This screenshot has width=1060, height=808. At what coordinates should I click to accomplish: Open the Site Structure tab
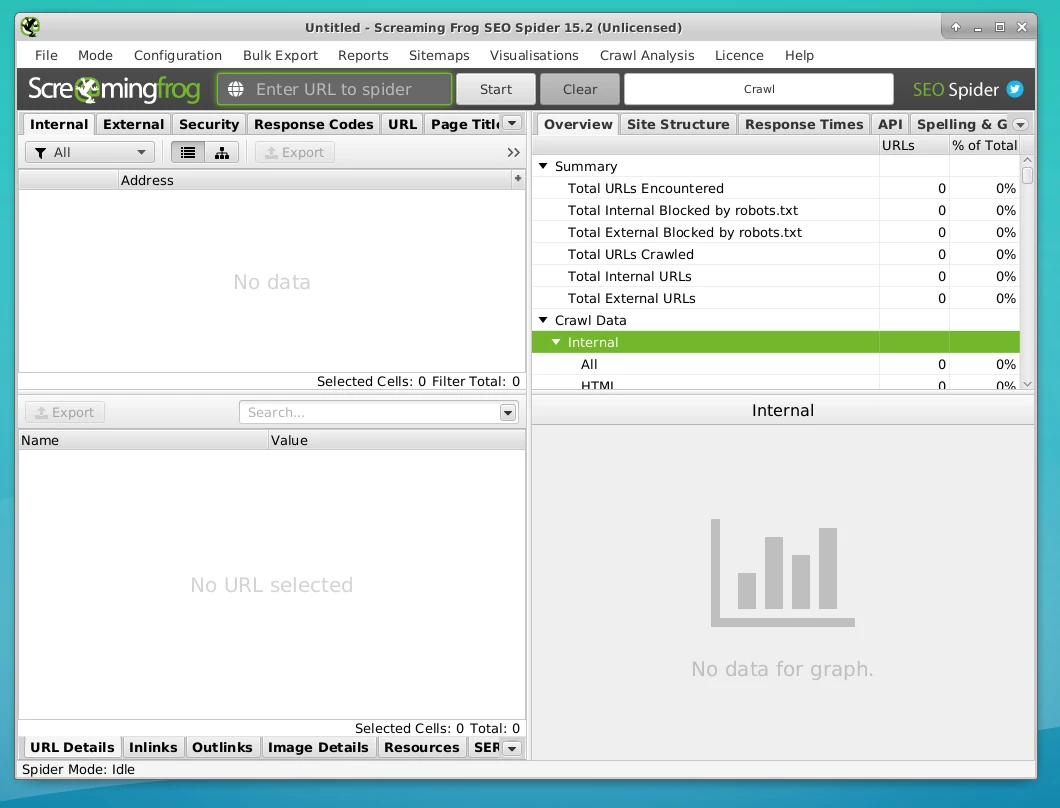(x=677, y=124)
